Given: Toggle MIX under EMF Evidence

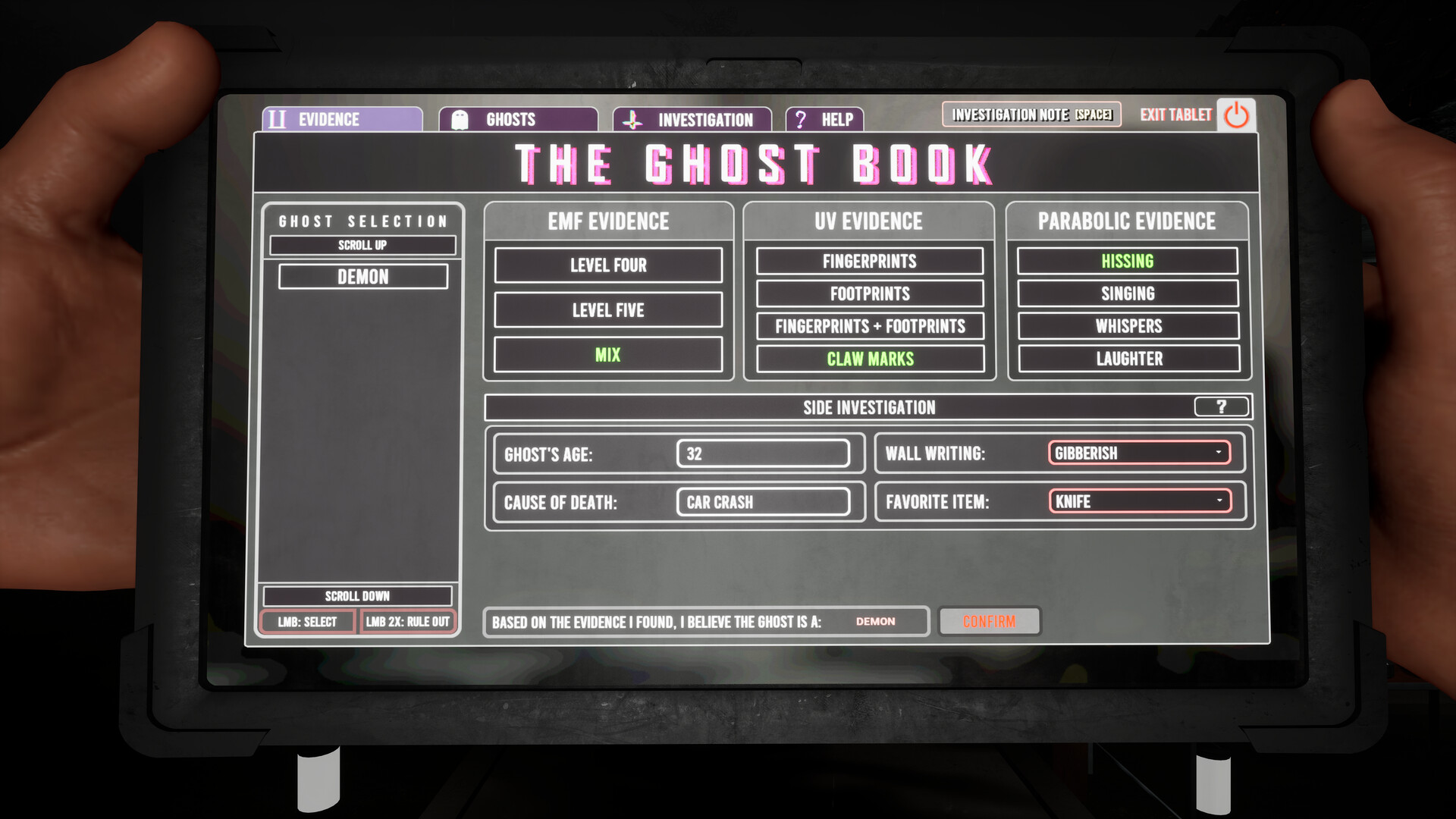Looking at the screenshot, I should [x=607, y=354].
